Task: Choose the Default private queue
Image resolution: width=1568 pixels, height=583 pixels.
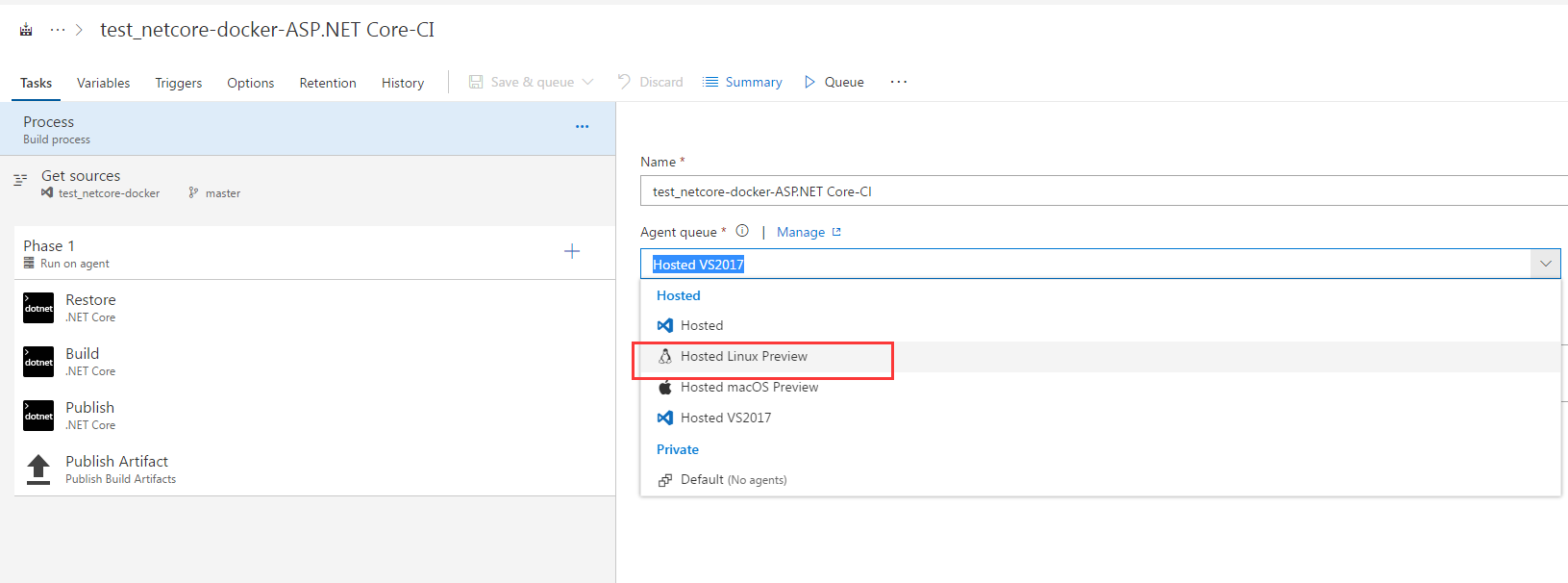Action: (x=1100, y=479)
